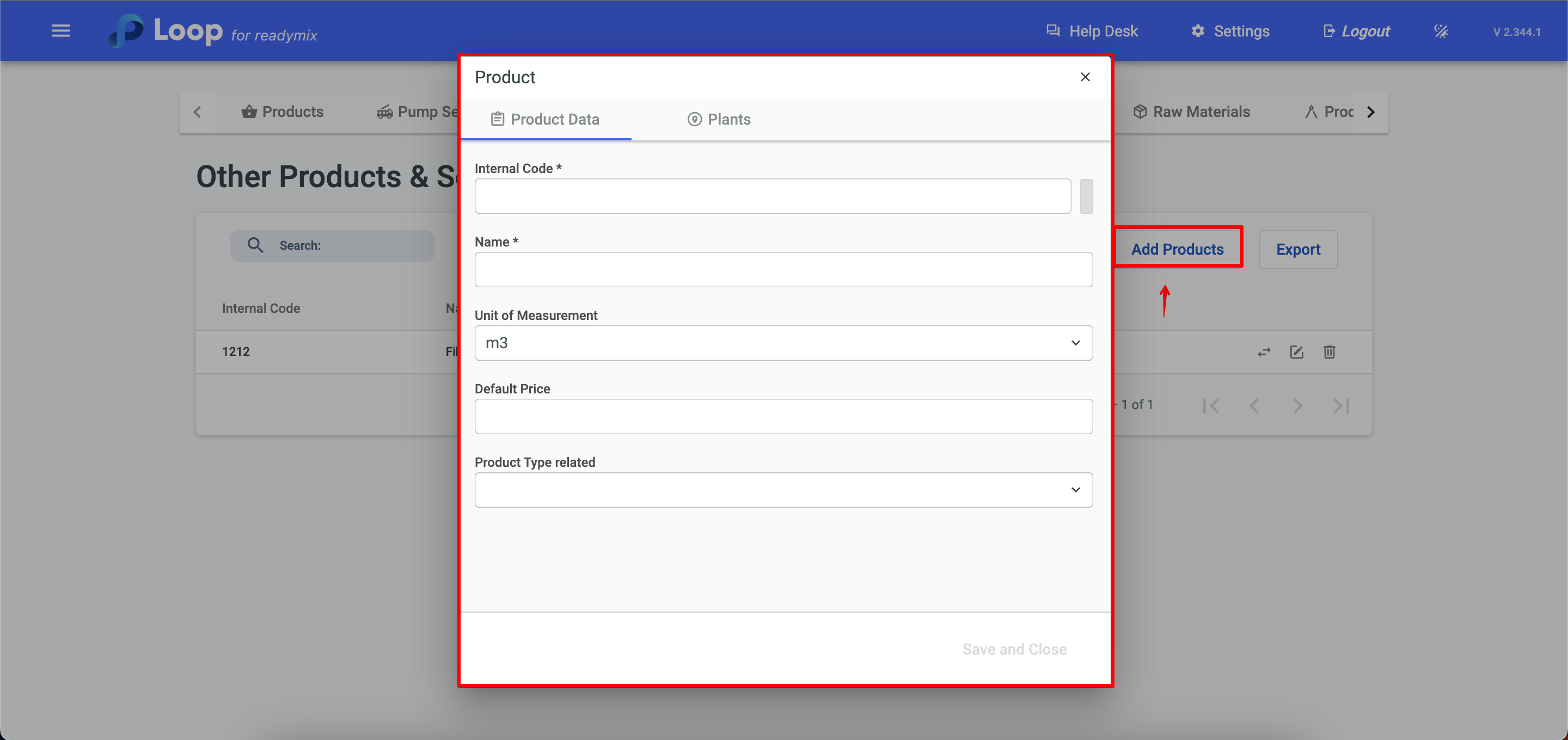The width and height of the screenshot is (1568, 740).
Task: Close the Product dialog
Action: tap(1085, 77)
